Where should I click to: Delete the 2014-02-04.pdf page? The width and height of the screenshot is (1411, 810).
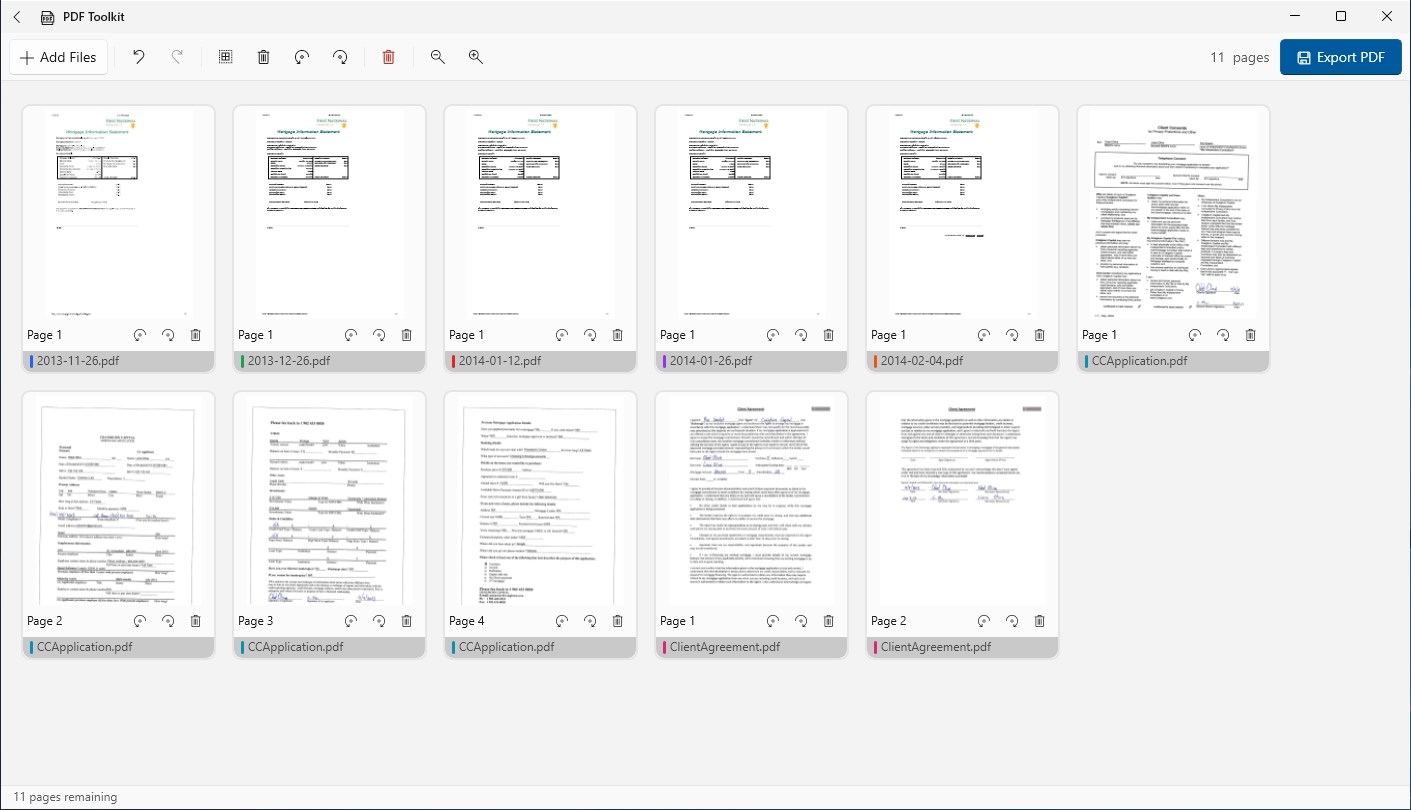click(x=1040, y=335)
